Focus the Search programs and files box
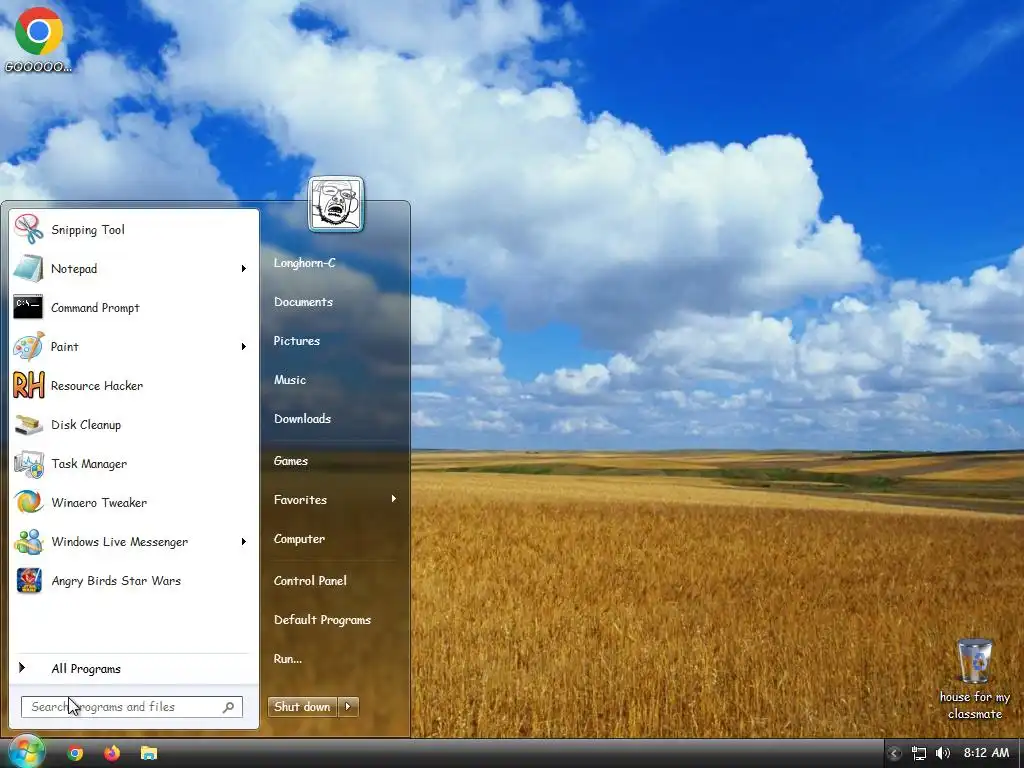Image resolution: width=1024 pixels, height=768 pixels. coord(132,707)
